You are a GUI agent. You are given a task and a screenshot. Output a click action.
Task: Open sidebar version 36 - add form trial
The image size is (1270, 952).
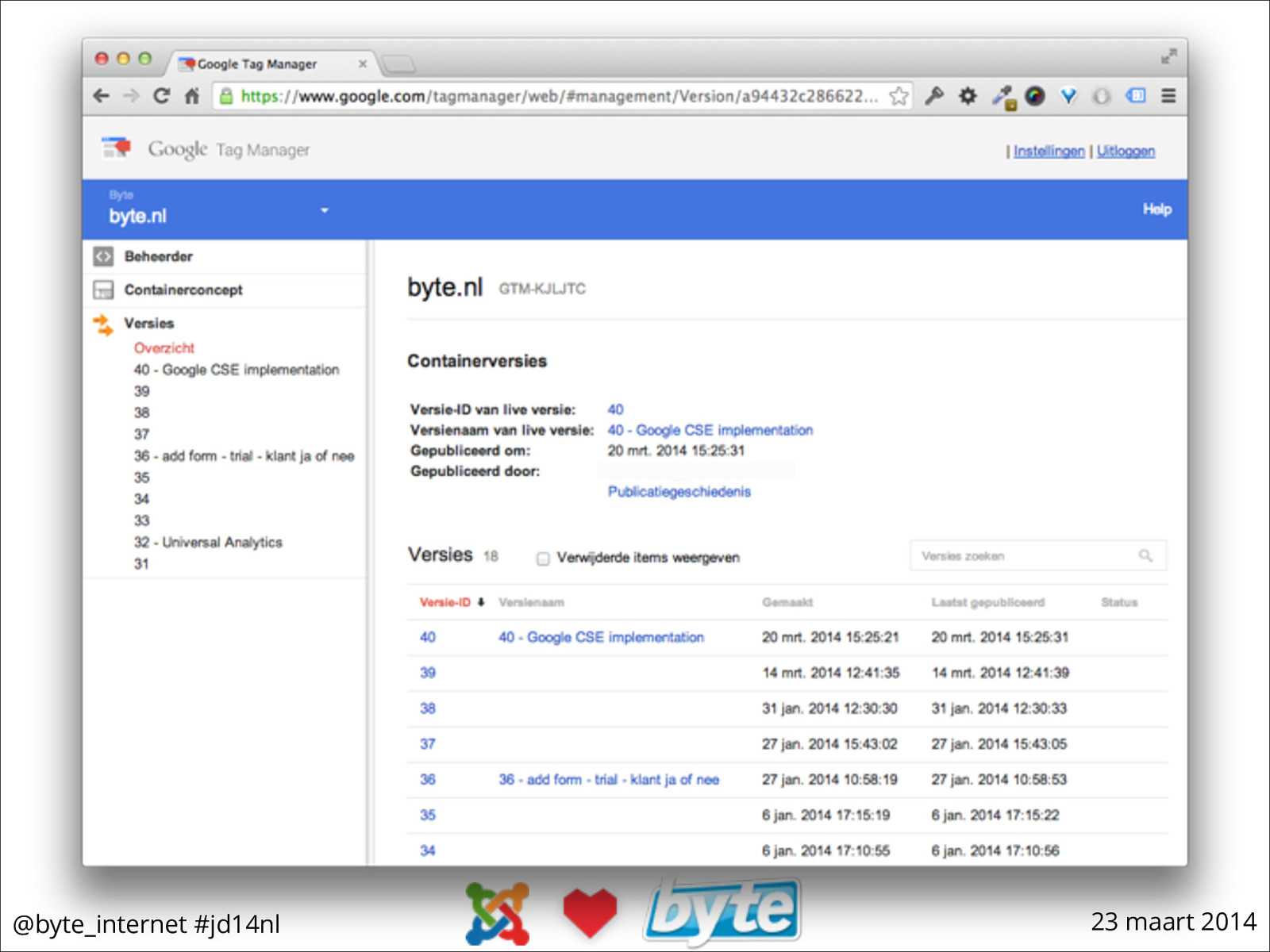coord(244,456)
